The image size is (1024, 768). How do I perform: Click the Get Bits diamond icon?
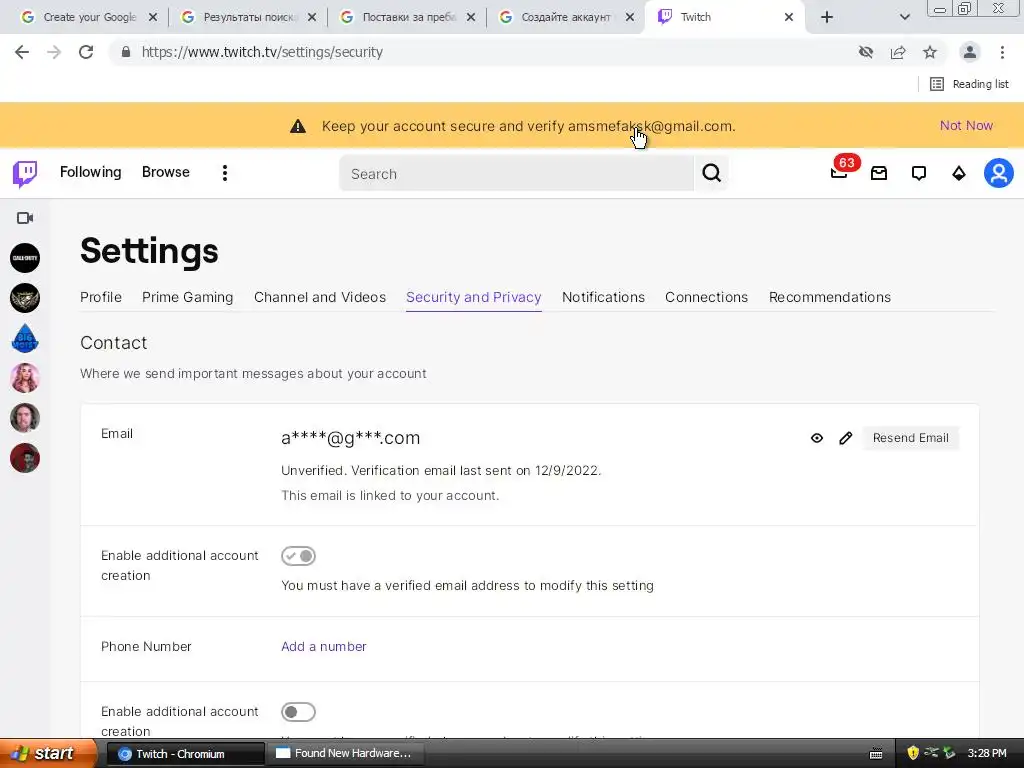959,173
